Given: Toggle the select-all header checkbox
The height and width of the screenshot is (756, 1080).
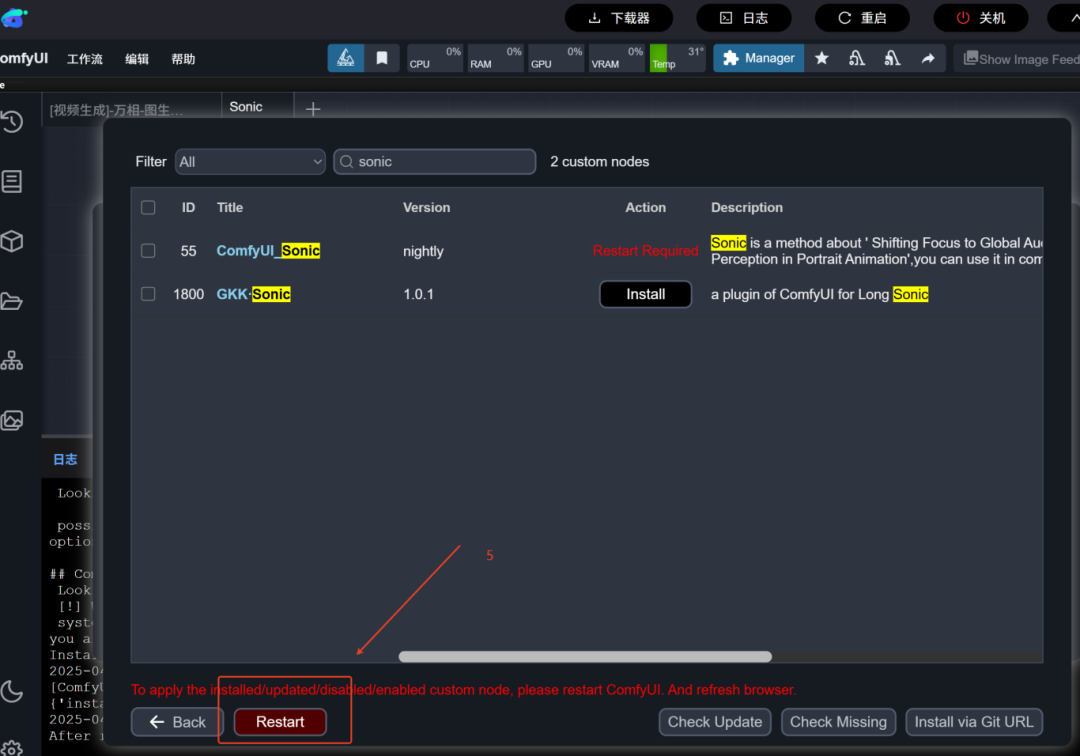Looking at the screenshot, I should tap(148, 208).
